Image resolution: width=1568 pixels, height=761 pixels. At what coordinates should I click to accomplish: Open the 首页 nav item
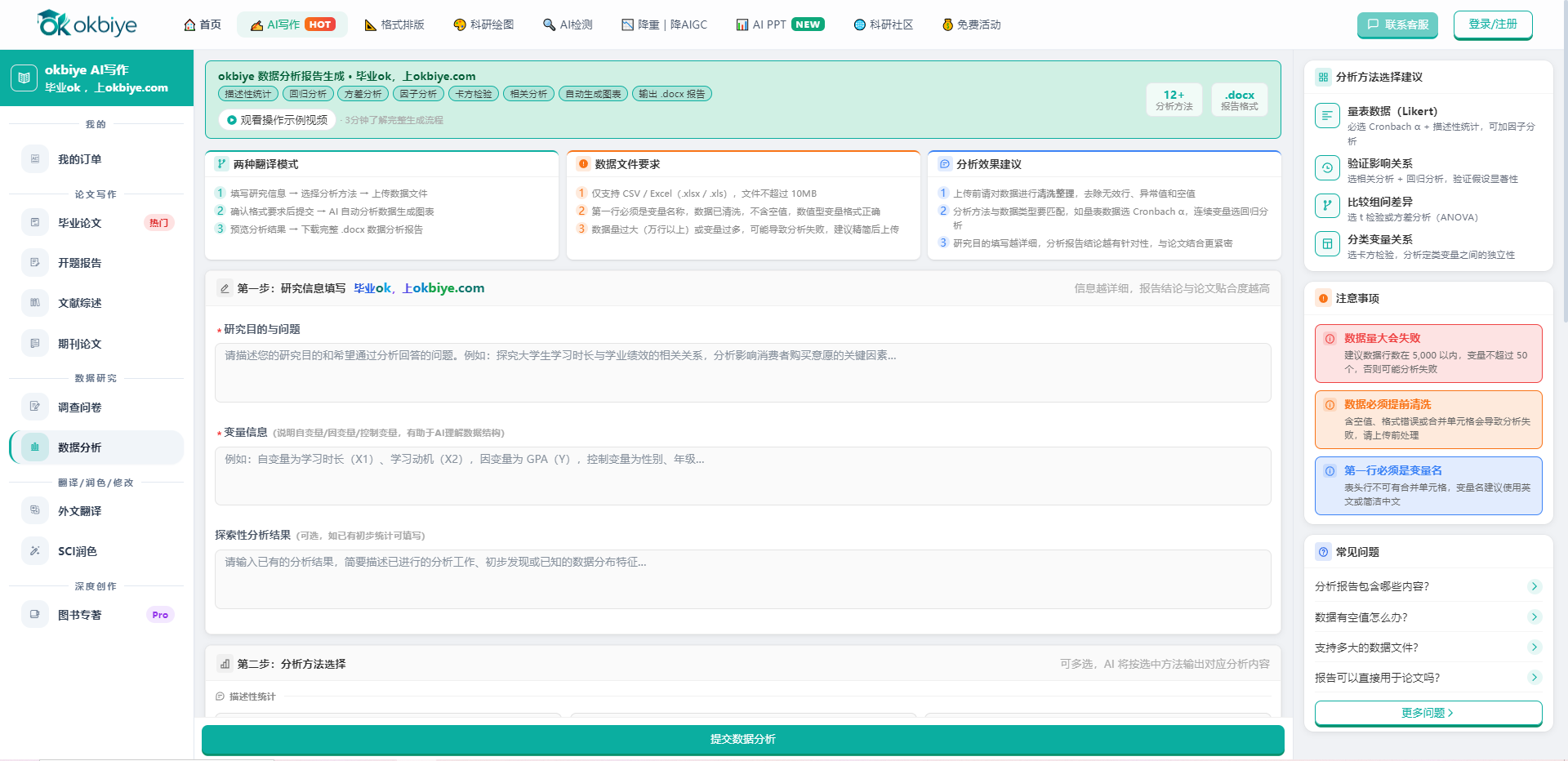tap(203, 24)
